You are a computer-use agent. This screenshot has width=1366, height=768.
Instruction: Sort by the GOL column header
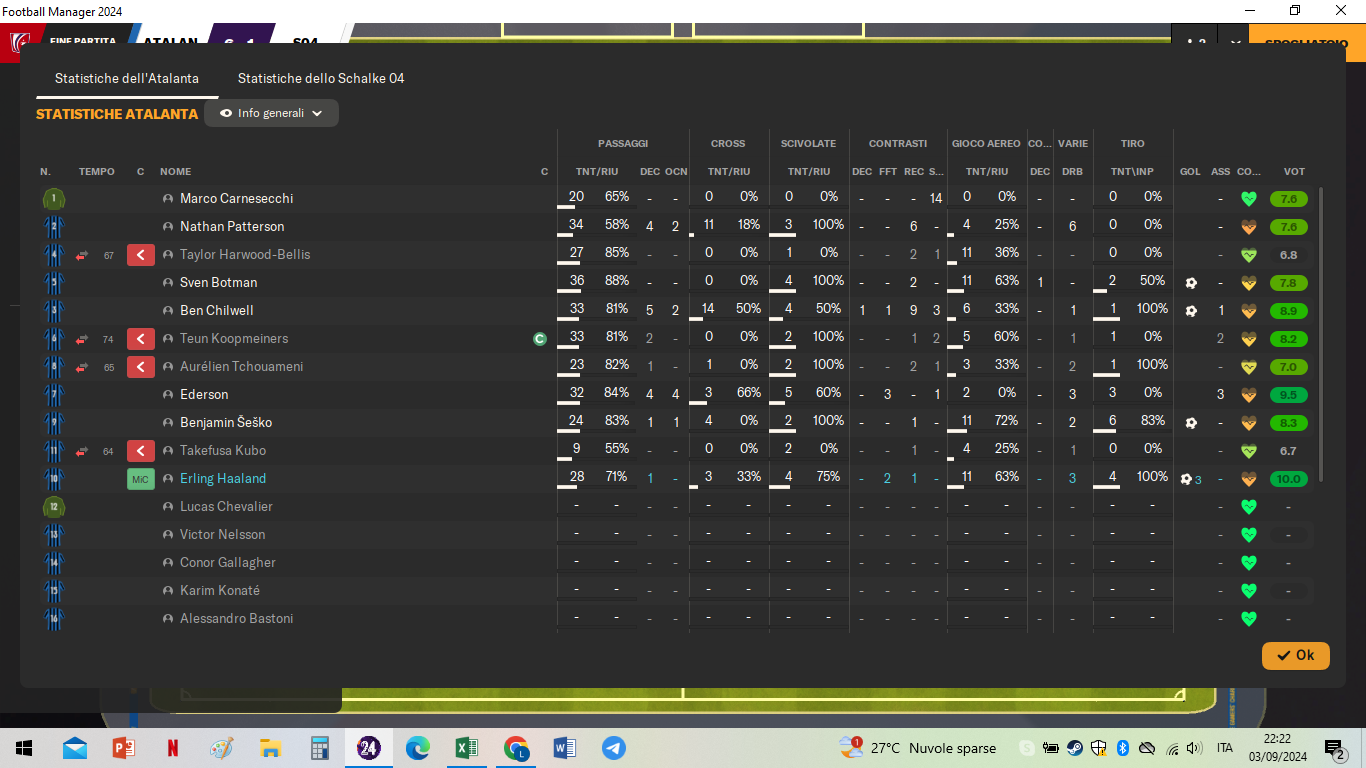[x=1190, y=172]
